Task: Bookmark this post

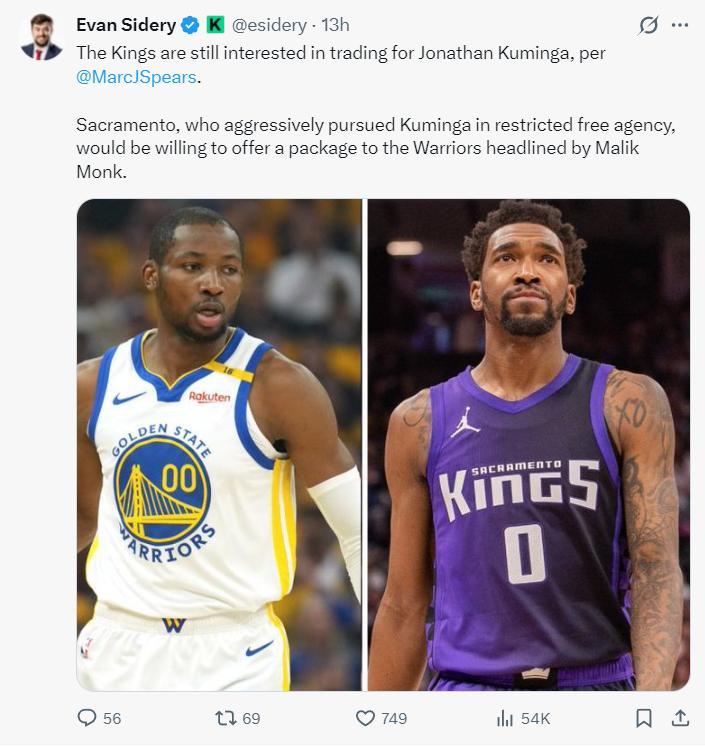Action: click(644, 718)
